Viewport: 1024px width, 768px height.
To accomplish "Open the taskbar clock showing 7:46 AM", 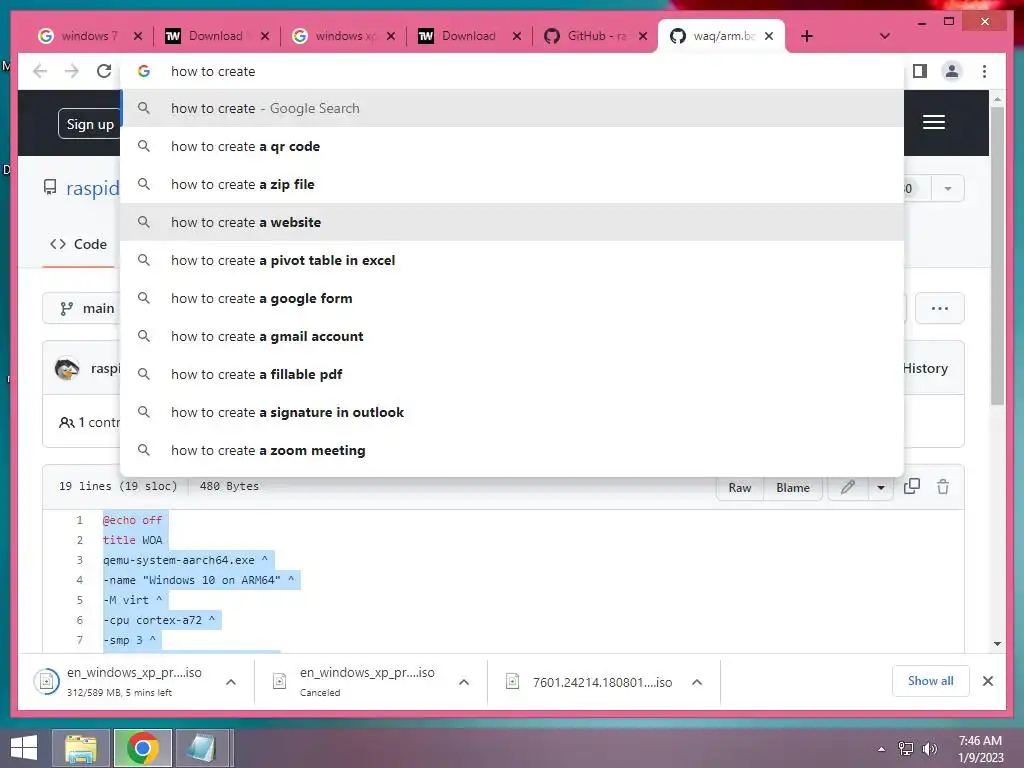I will tap(980, 749).
